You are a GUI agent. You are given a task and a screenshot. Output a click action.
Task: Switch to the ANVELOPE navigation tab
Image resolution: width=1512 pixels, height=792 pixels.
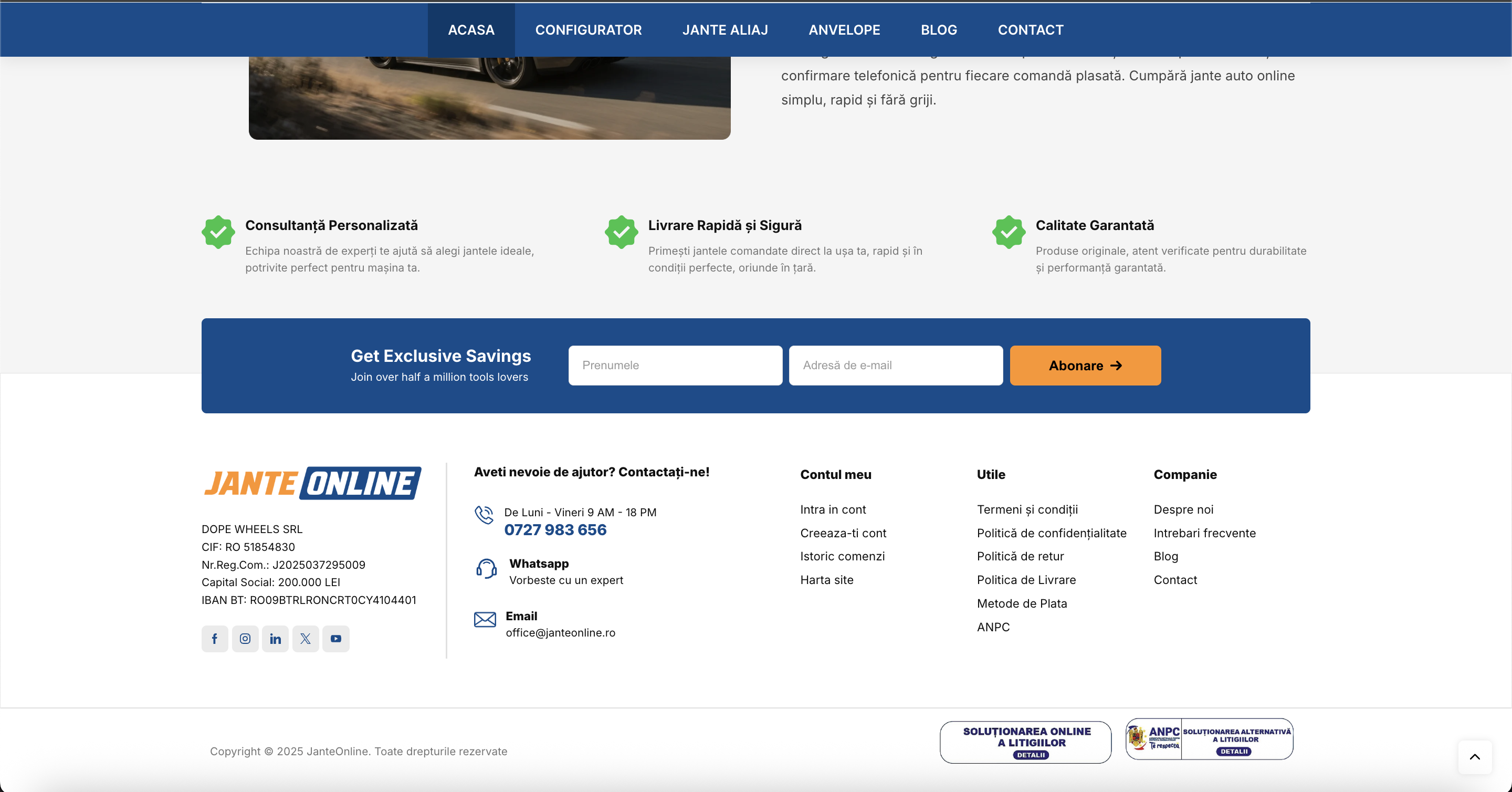pos(845,29)
